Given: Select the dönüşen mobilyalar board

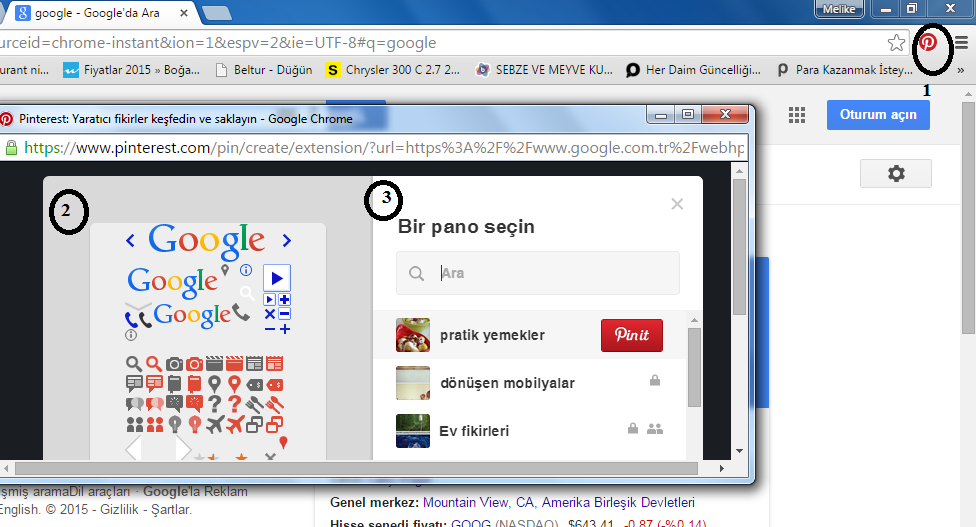Looking at the screenshot, I should (x=530, y=383).
